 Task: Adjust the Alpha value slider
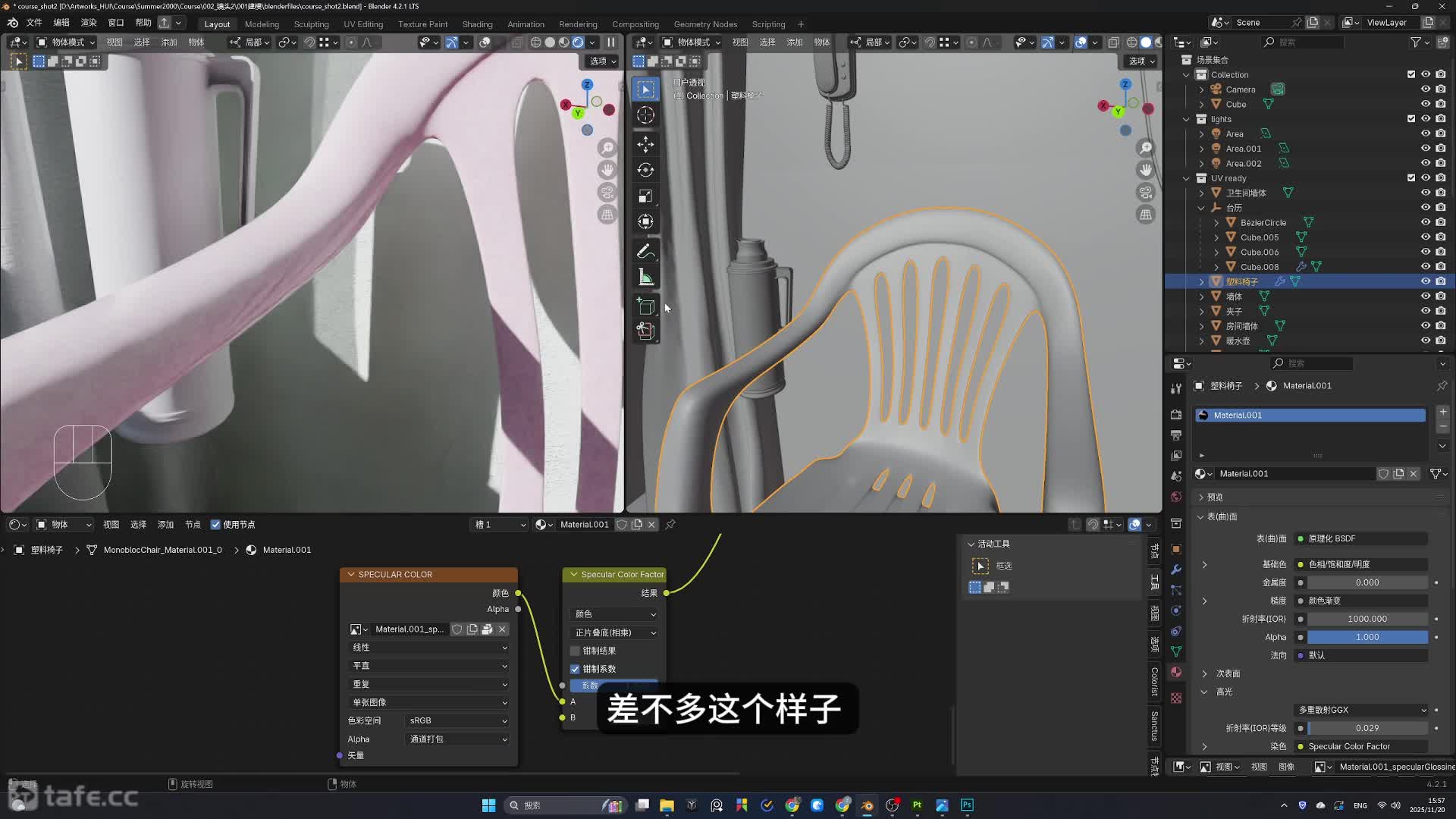[1367, 637]
